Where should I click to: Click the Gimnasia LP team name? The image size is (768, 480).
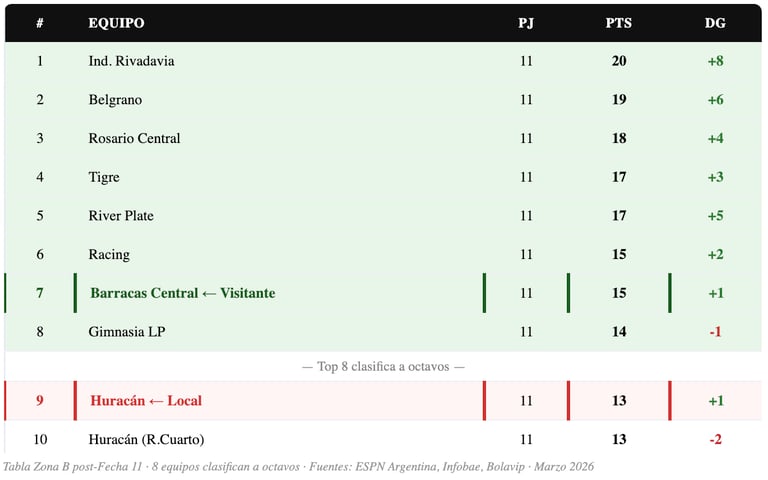pyautogui.click(x=127, y=331)
